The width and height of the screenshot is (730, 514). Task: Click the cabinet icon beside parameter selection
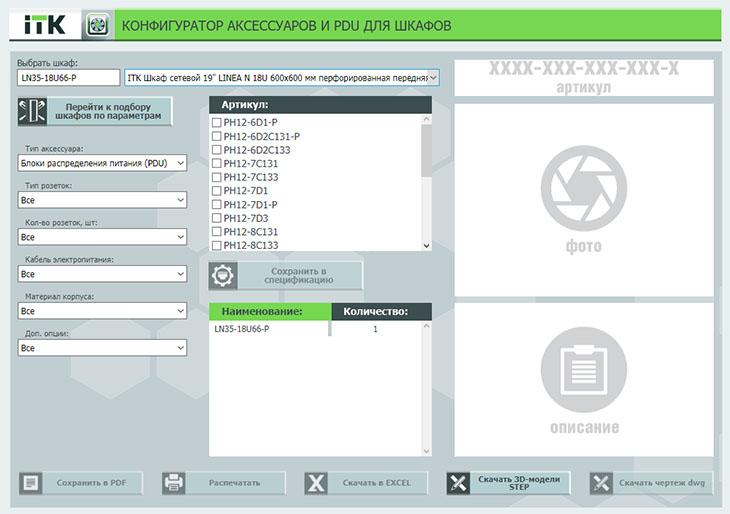(x=32, y=111)
